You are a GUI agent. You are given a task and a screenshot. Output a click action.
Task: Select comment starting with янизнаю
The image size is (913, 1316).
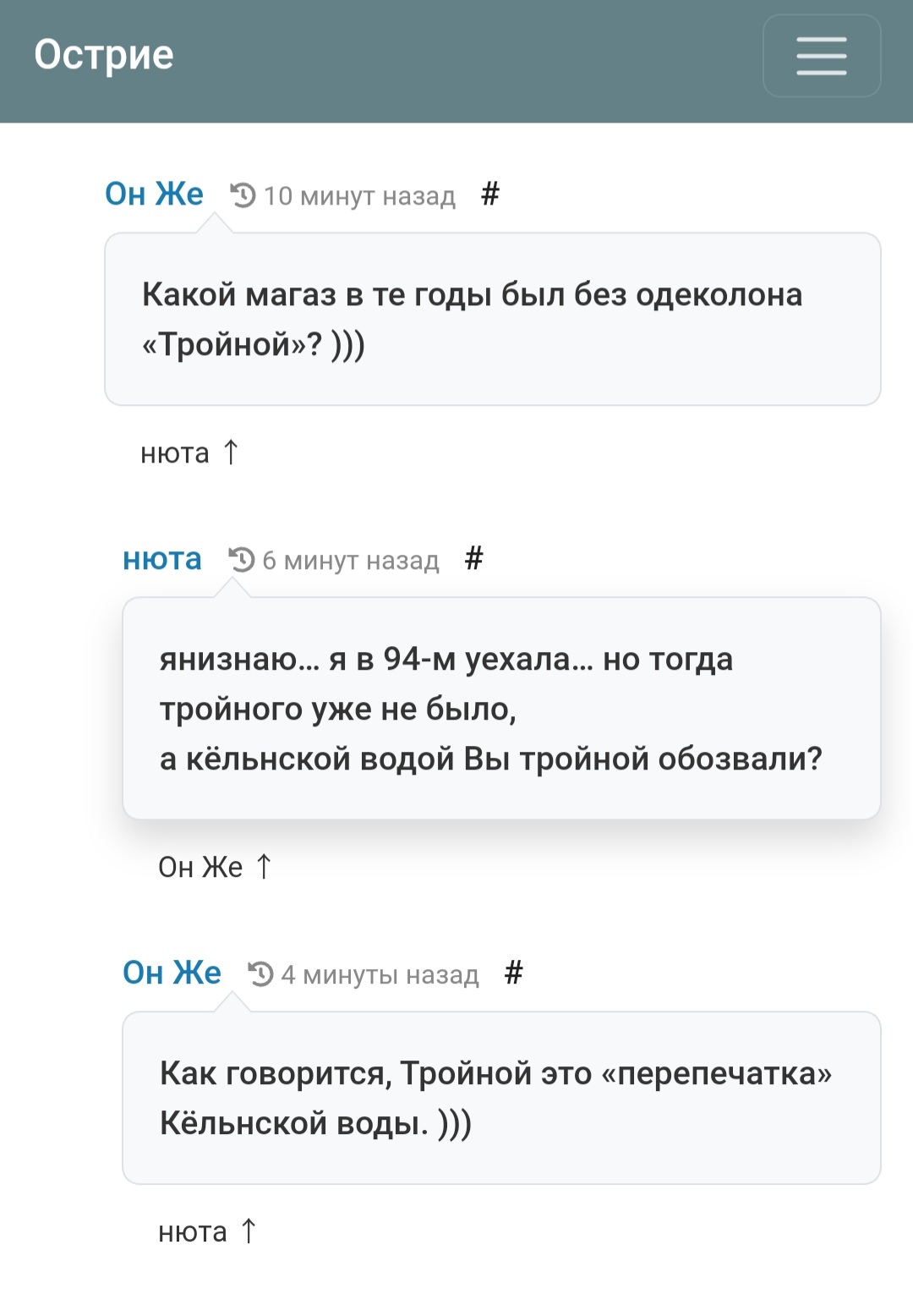(x=501, y=708)
